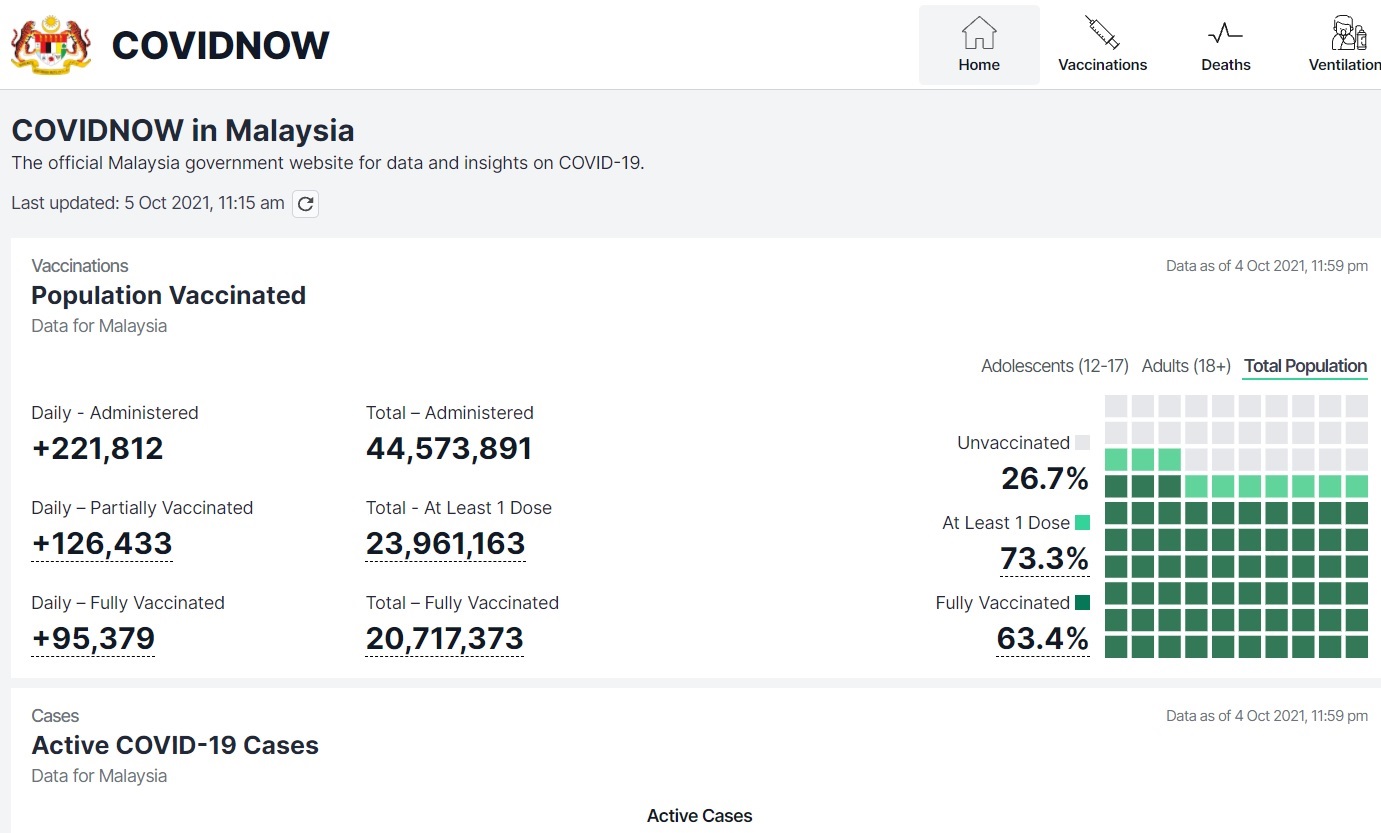Go to Home via house icon
Viewport: 1381px width, 833px height.
coord(978,34)
